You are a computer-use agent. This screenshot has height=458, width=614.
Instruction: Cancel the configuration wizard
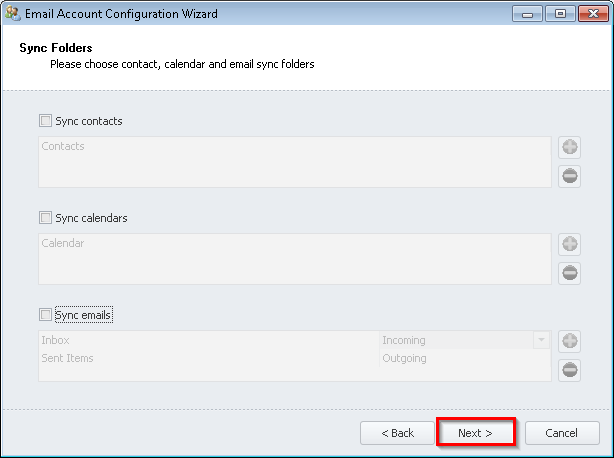[561, 433]
